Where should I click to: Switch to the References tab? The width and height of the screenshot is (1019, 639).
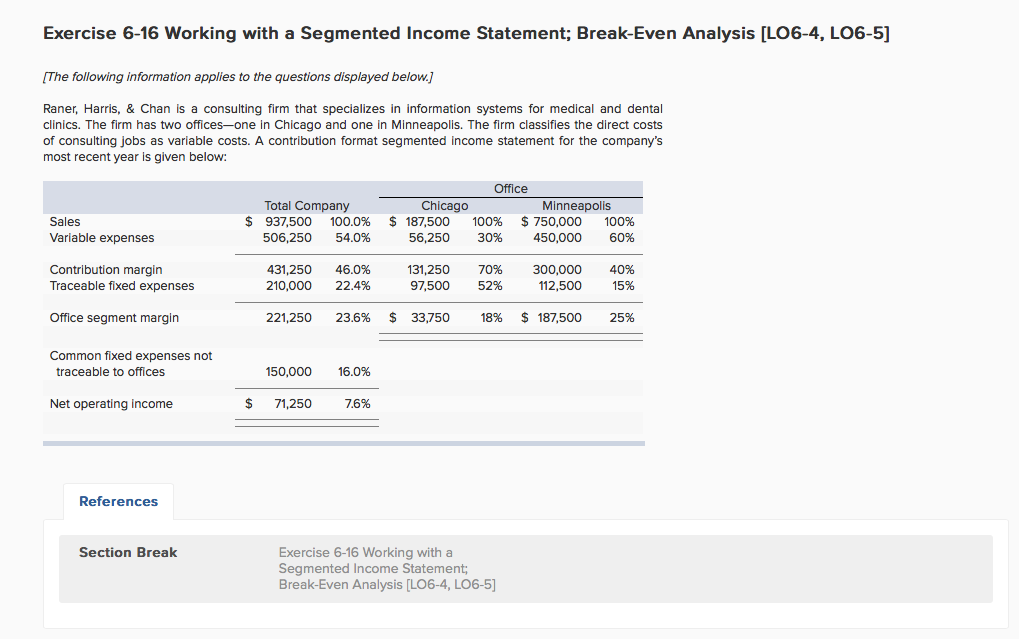(x=118, y=501)
